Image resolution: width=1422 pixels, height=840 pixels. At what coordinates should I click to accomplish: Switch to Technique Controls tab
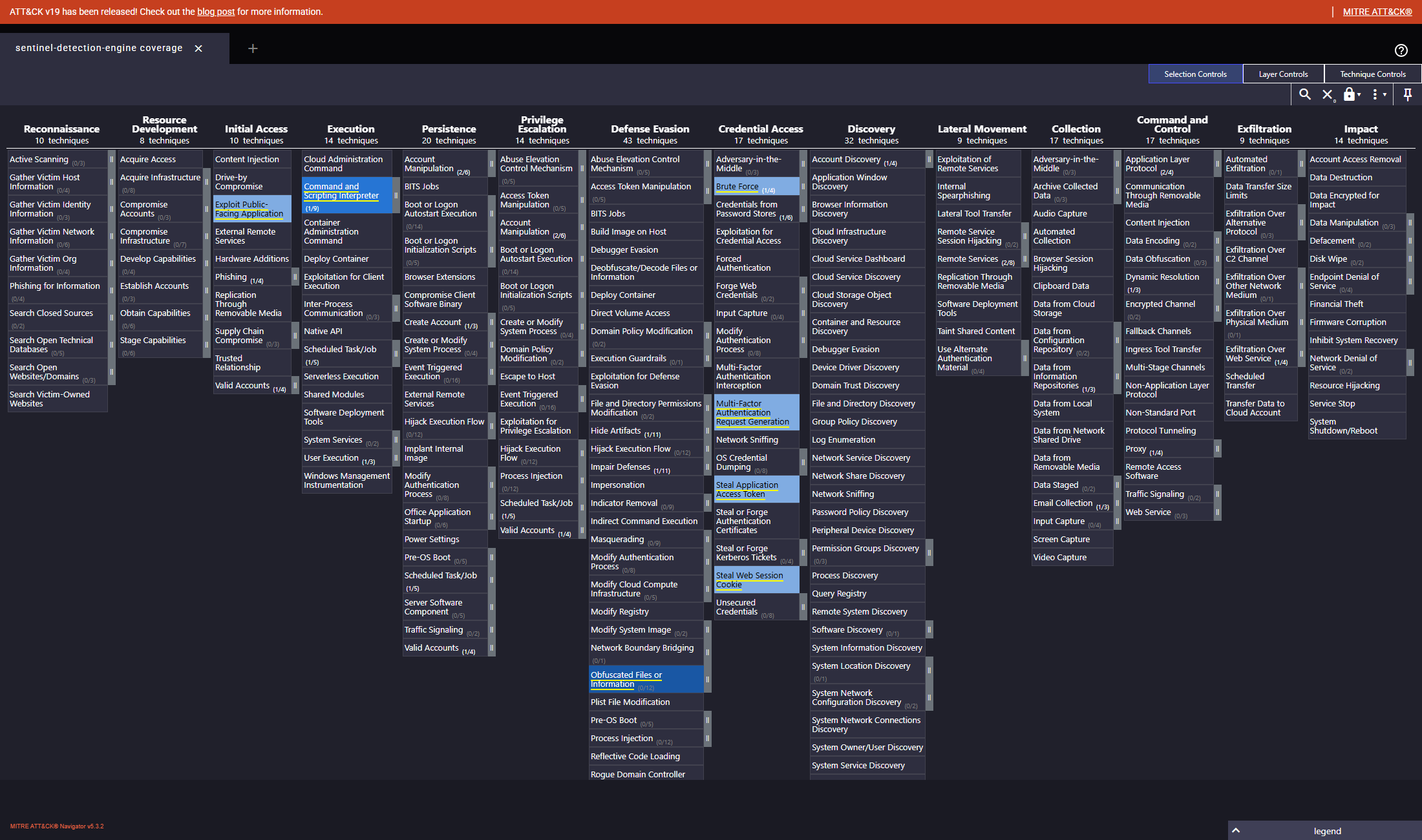tap(1373, 74)
